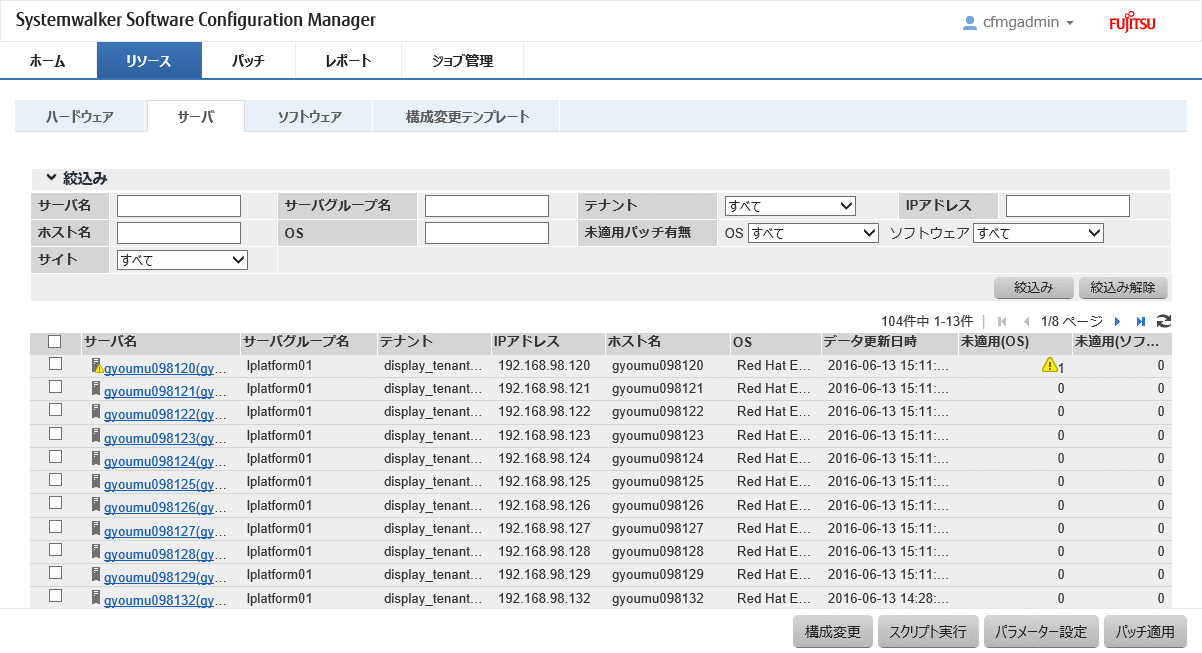
Task: Open the サイト dropdown
Action: pyautogui.click(x=182, y=260)
